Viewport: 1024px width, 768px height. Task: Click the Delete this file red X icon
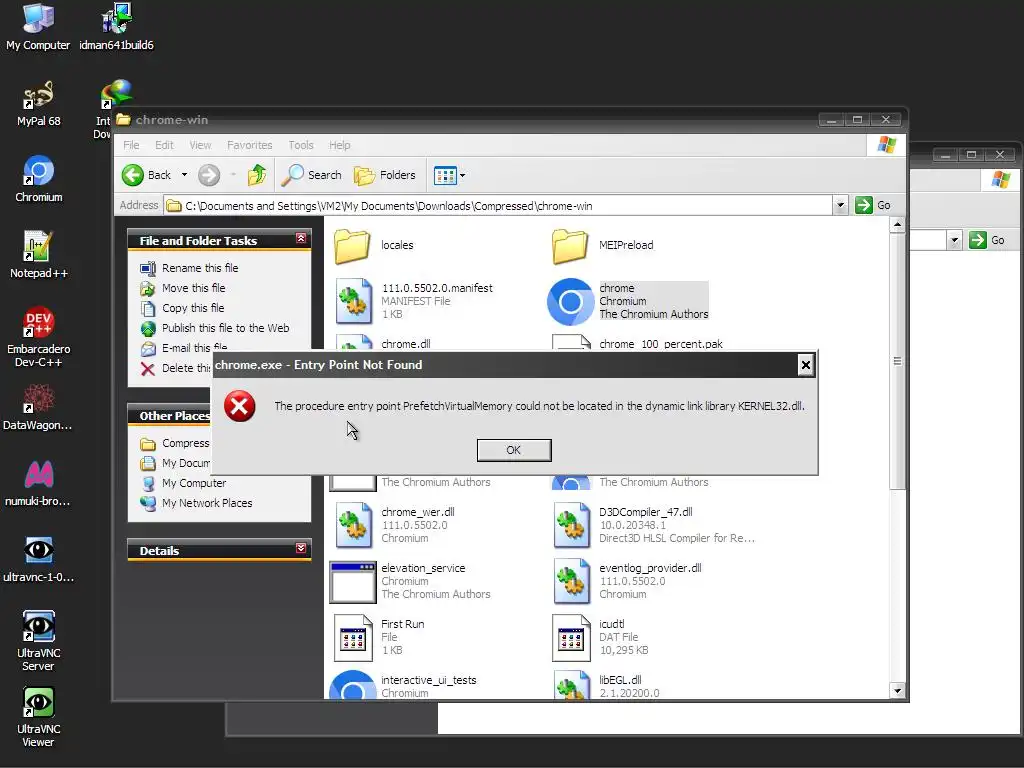(x=148, y=369)
